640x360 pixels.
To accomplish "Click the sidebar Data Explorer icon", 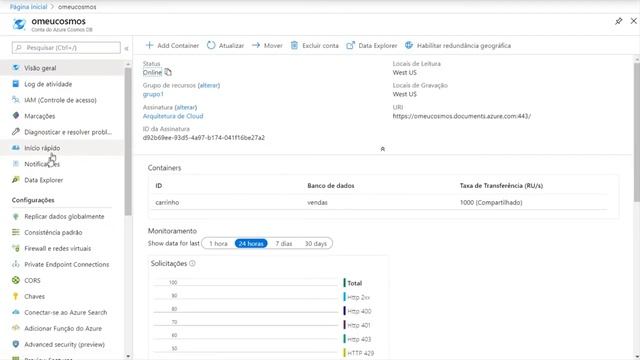I will (x=16, y=180).
